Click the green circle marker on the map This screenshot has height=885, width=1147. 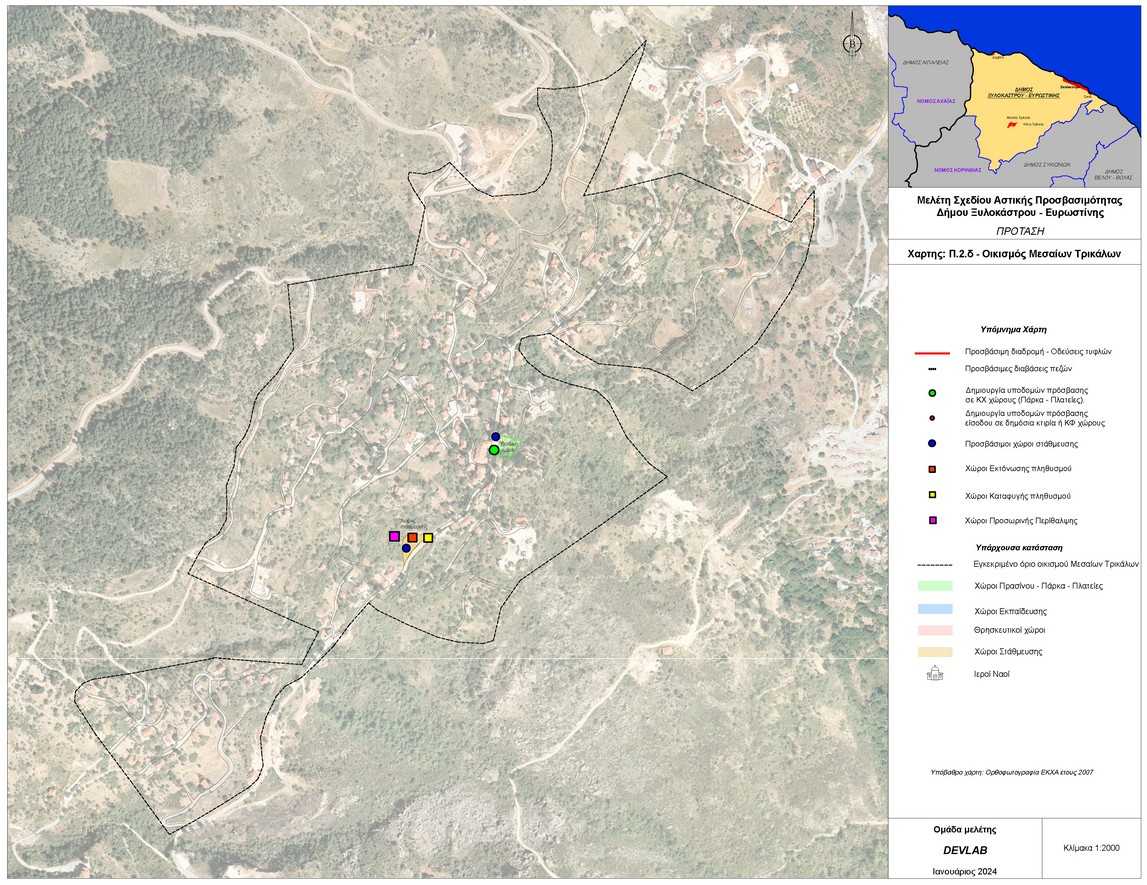click(x=494, y=450)
